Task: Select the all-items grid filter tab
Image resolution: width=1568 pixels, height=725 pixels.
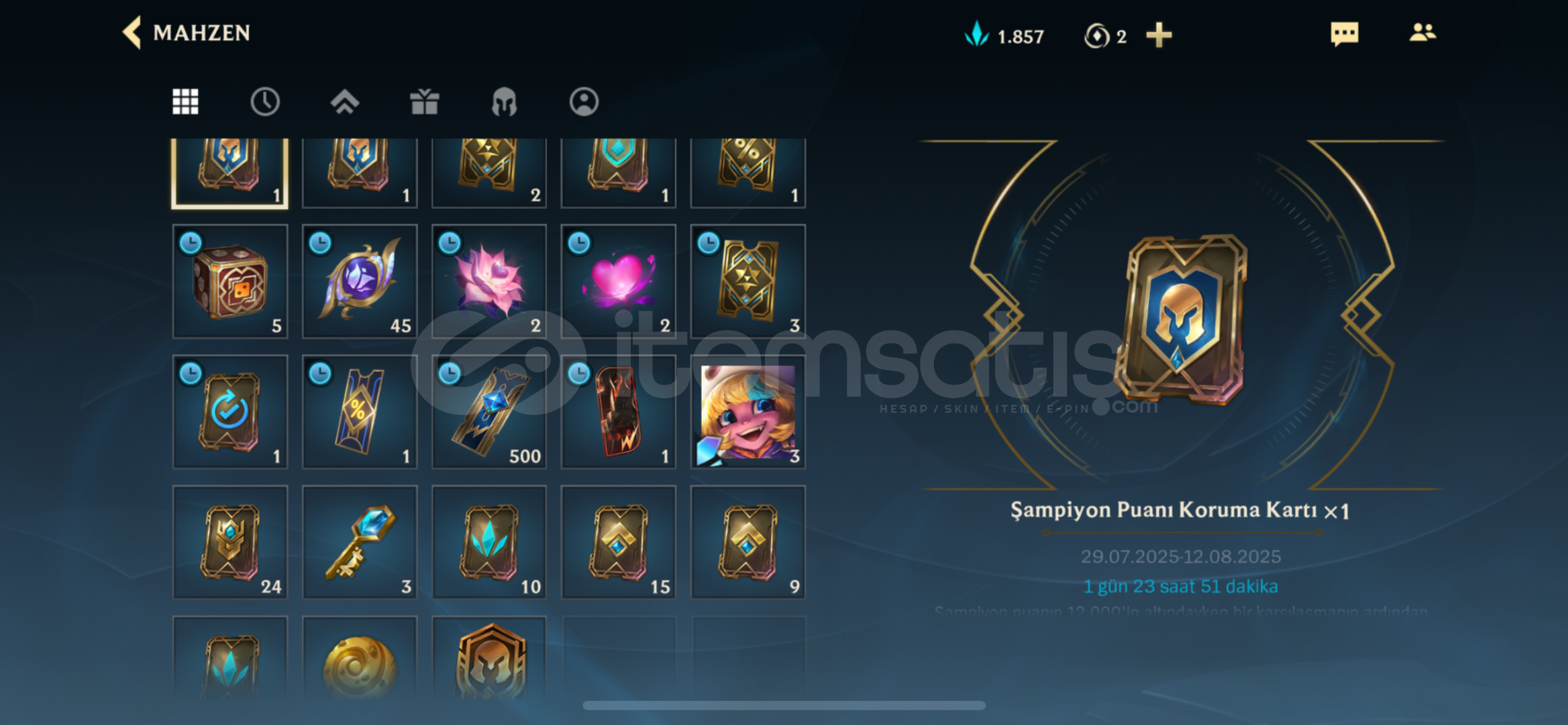Action: (x=185, y=102)
